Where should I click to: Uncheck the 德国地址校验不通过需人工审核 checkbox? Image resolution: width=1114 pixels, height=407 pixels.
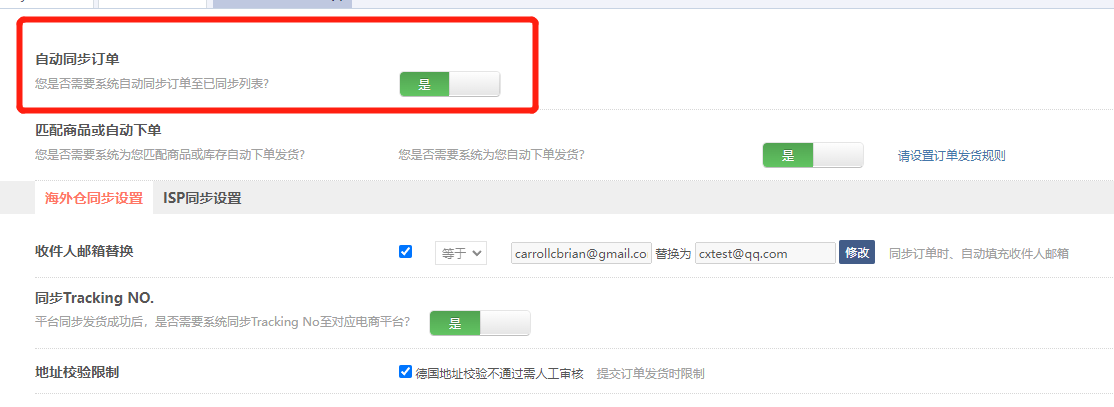[406, 371]
